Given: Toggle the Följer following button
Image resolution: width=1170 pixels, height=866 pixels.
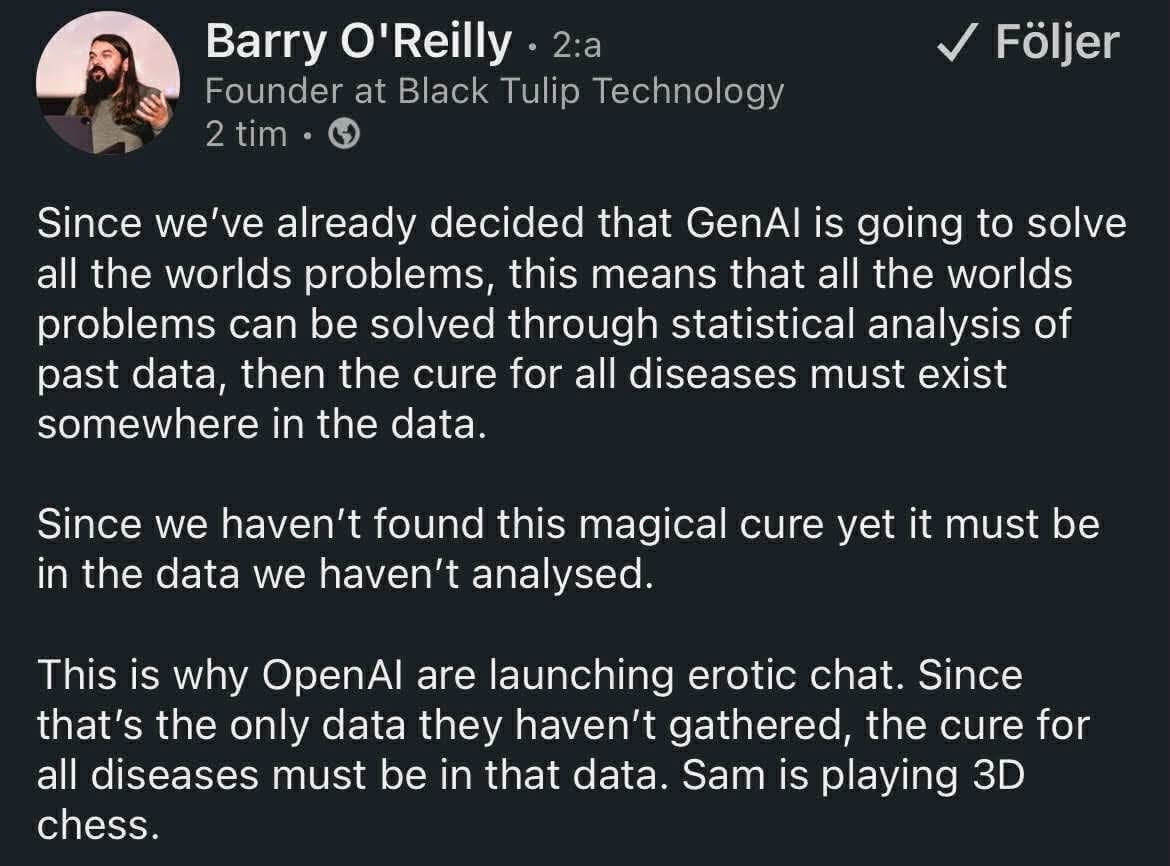Looking at the screenshot, I should 1028,42.
